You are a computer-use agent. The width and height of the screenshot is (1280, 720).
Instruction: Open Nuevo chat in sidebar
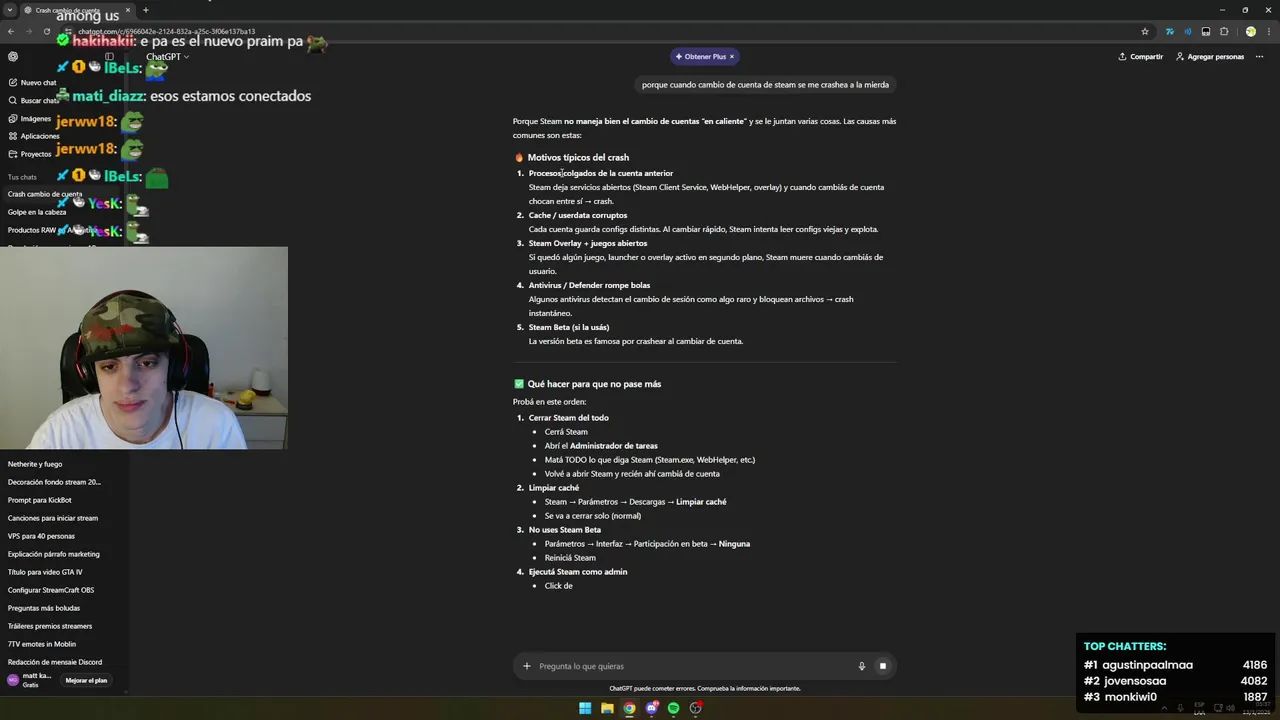pyautogui.click(x=32, y=83)
